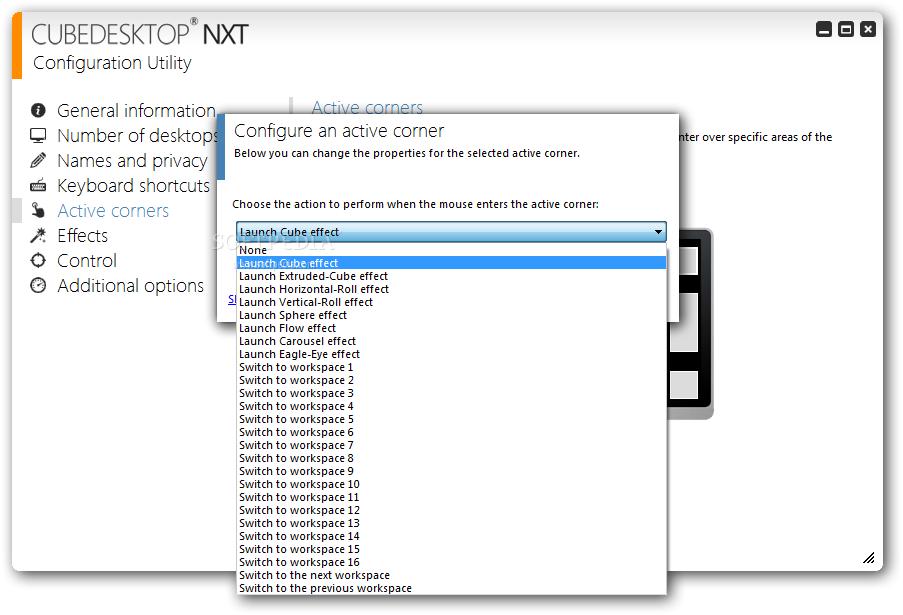Select Switch to workspace 16
This screenshot has height=615, width=903.
point(452,562)
